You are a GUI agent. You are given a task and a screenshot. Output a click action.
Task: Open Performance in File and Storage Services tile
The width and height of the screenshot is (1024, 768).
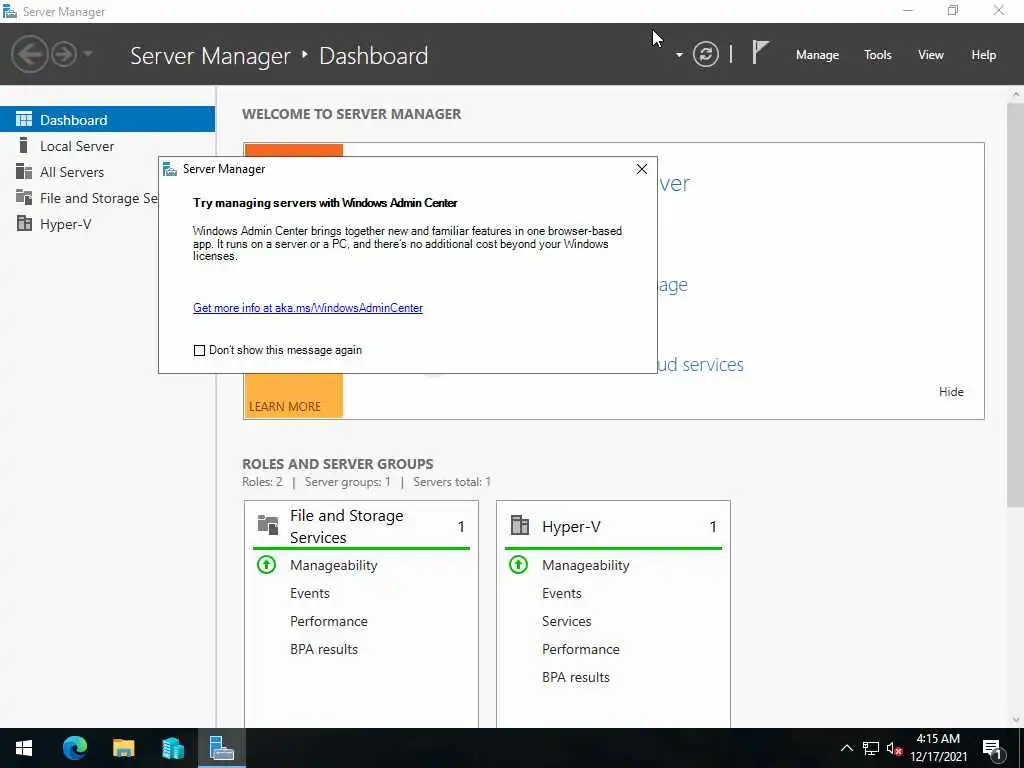328,621
